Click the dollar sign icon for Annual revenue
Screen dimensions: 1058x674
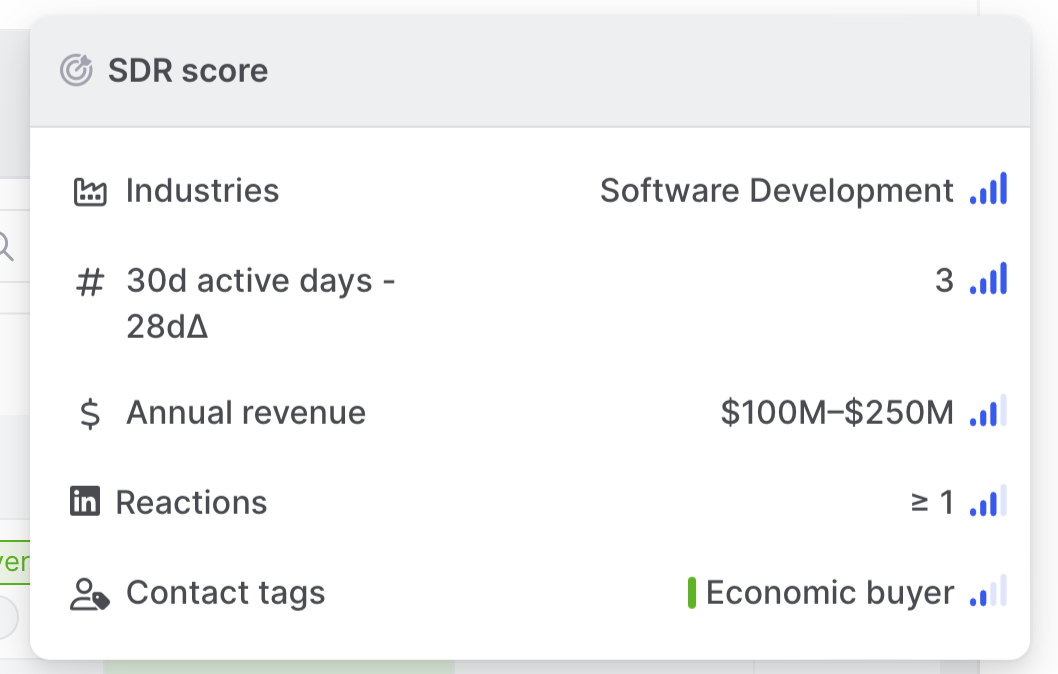[90, 413]
